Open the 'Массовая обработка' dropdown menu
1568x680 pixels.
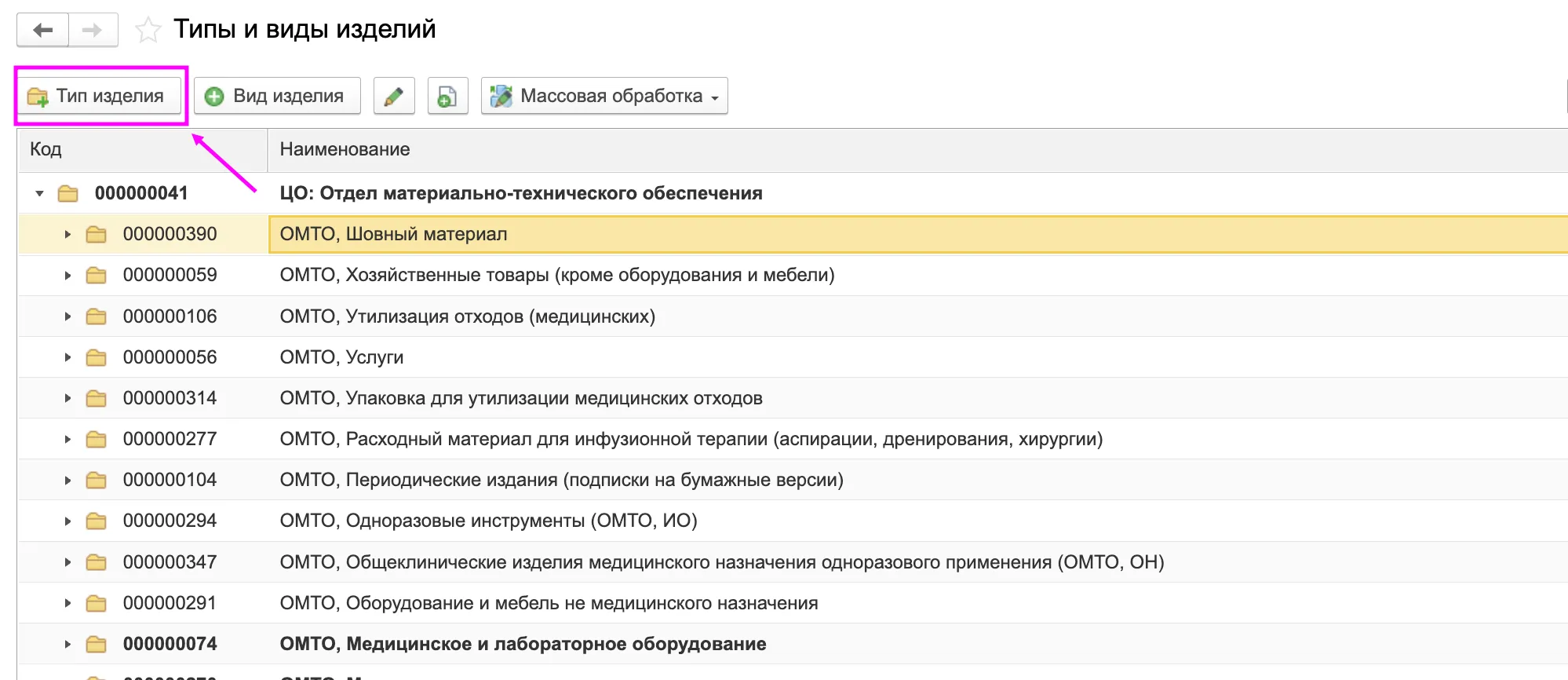[x=604, y=96]
